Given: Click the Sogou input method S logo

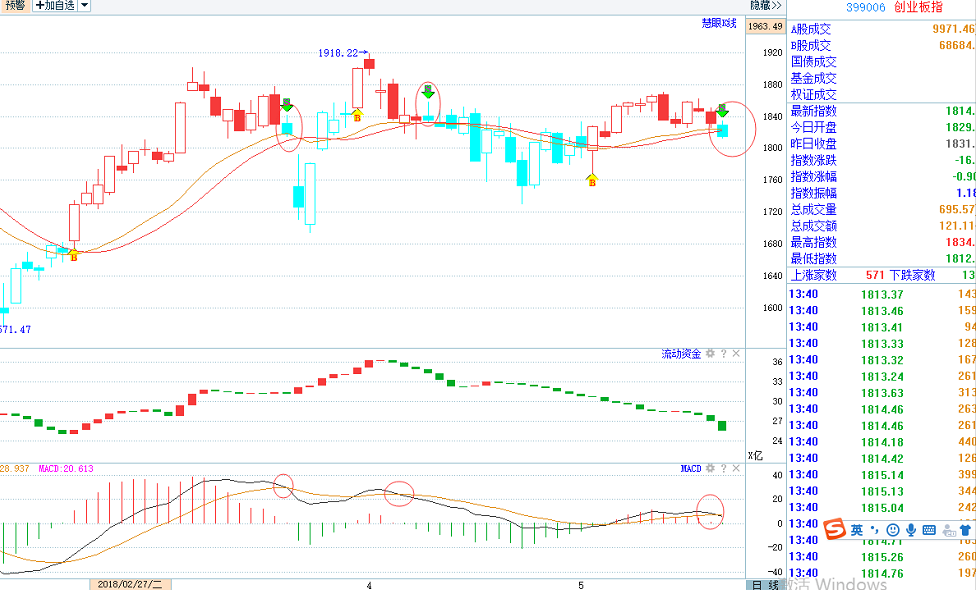Looking at the screenshot, I should (835, 528).
